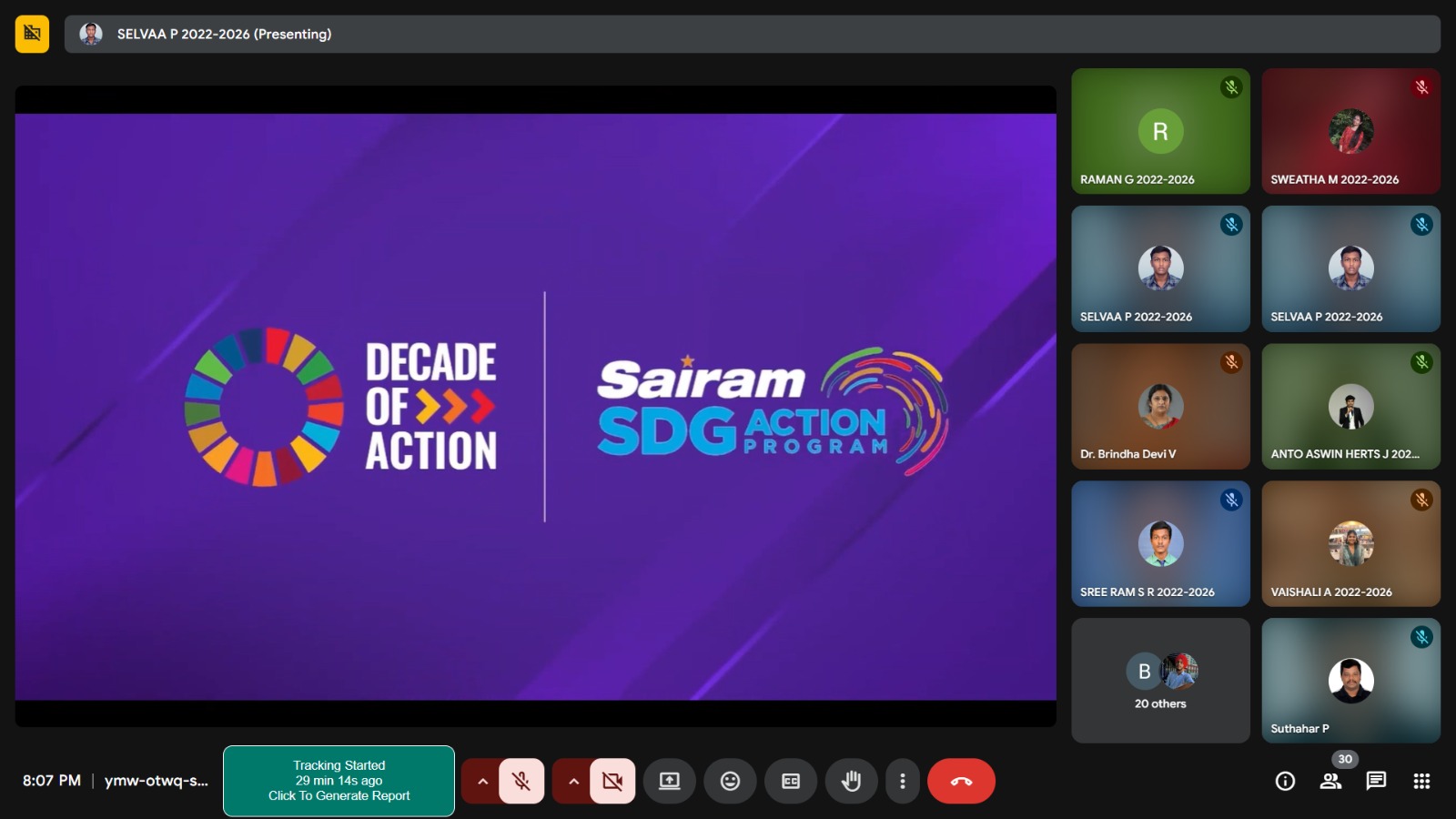Viewport: 1456px width, 819px height.
Task: Click the SWEATHA M 2022-2026 name label
Action: click(1334, 179)
